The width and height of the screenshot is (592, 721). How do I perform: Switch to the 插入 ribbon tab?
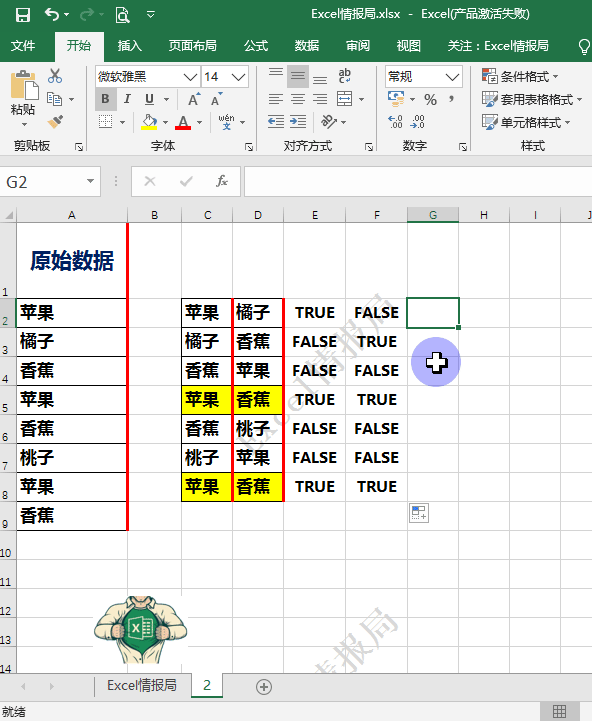(x=130, y=46)
